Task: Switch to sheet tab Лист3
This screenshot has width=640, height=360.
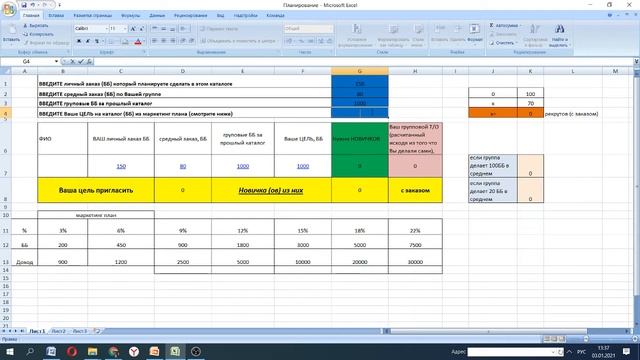Action: (80, 331)
